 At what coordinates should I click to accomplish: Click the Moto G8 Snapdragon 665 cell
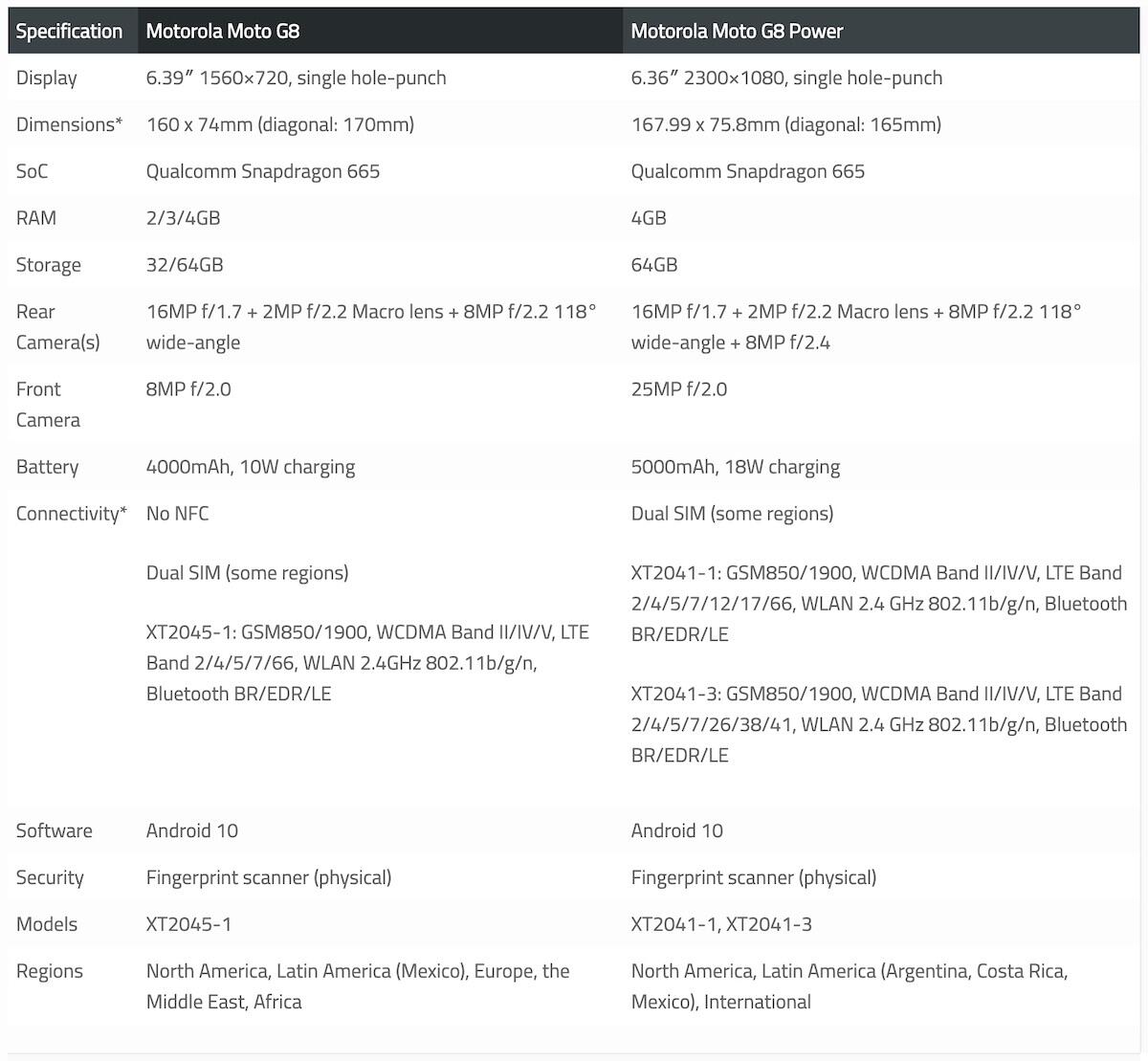pyautogui.click(x=263, y=171)
